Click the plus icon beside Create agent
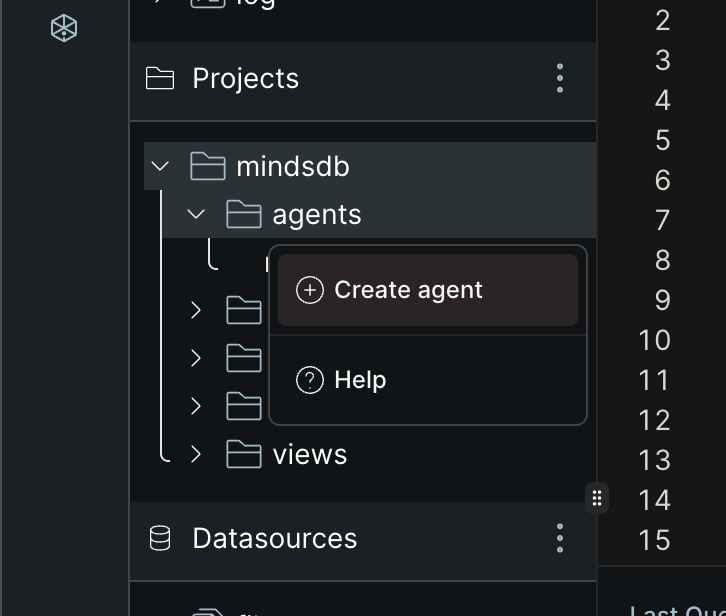Screen dimensions: 726x616 [310, 290]
